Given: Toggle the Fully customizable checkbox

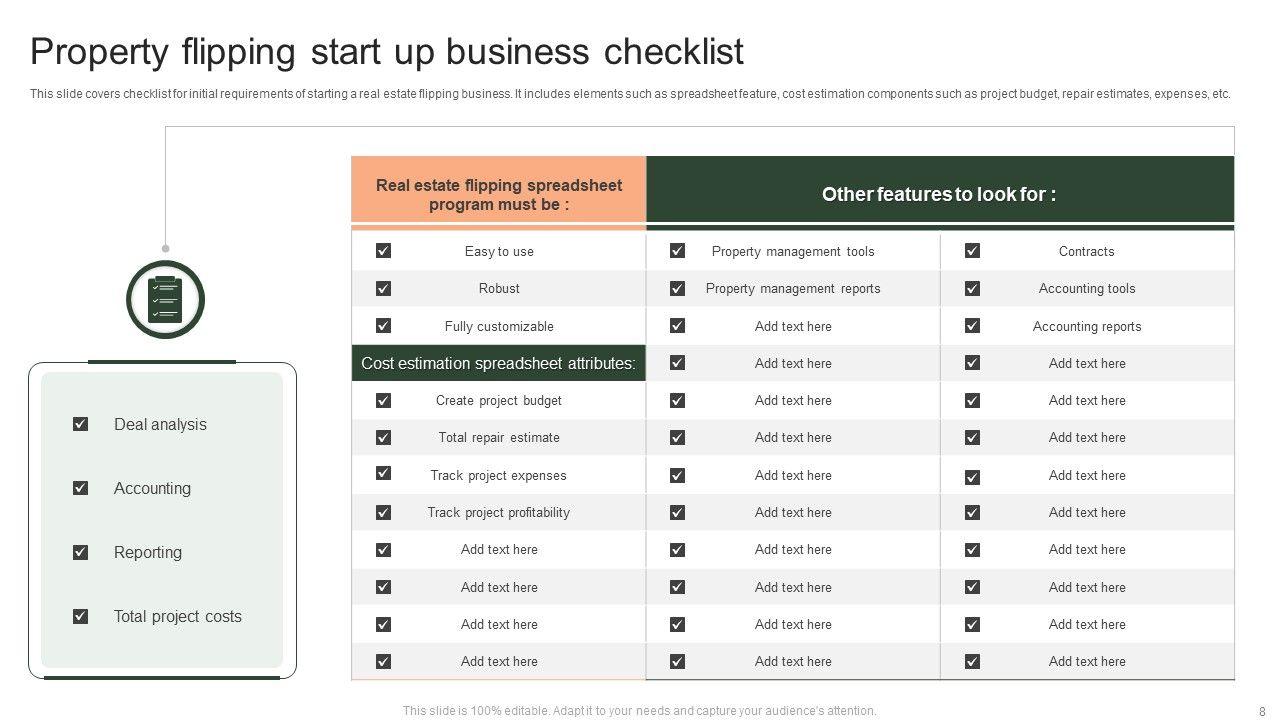Looking at the screenshot, I should [383, 326].
